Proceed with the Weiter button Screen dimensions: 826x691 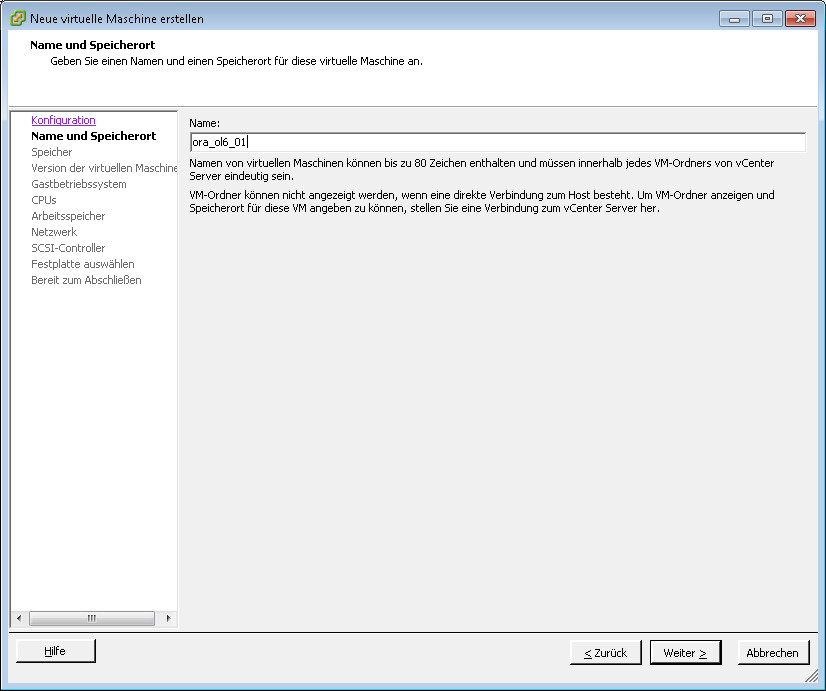click(685, 653)
